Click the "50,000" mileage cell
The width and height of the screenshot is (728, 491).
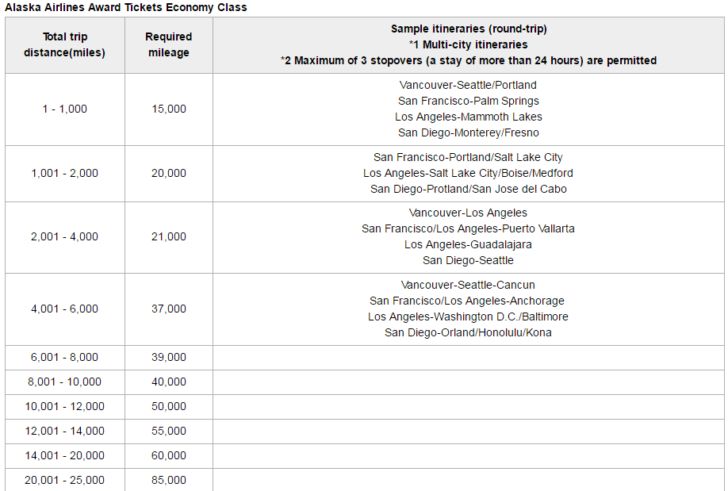click(169, 407)
